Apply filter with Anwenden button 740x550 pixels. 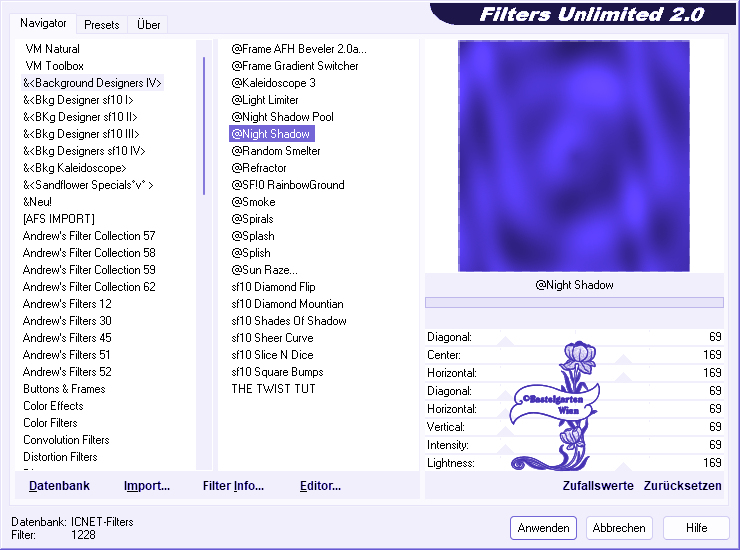click(x=543, y=528)
